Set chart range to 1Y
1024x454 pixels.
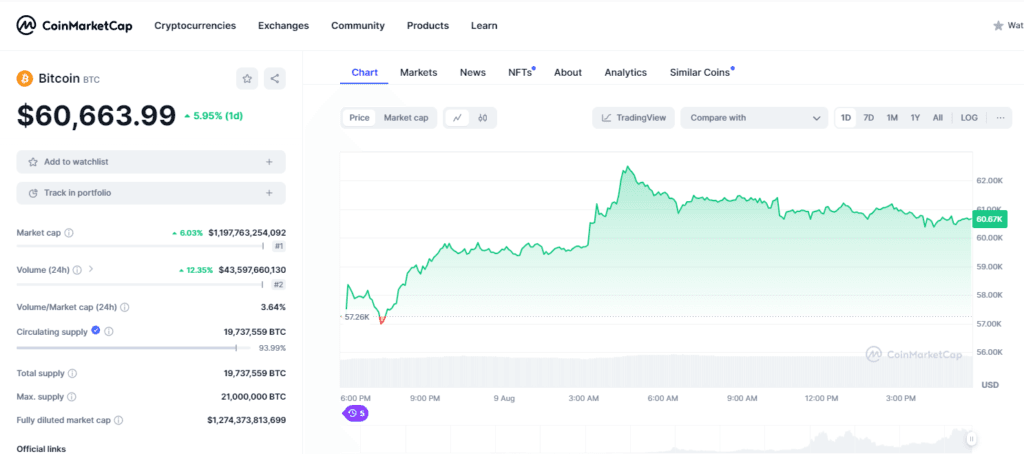coord(916,118)
